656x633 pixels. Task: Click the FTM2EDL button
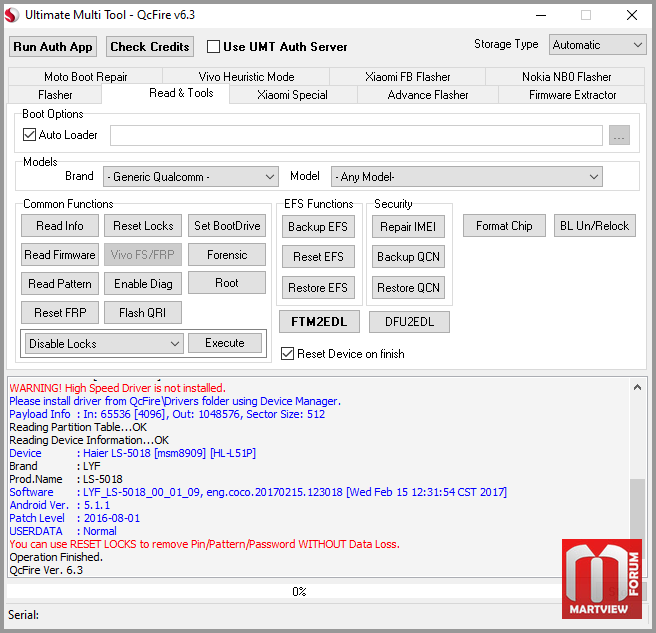click(319, 322)
